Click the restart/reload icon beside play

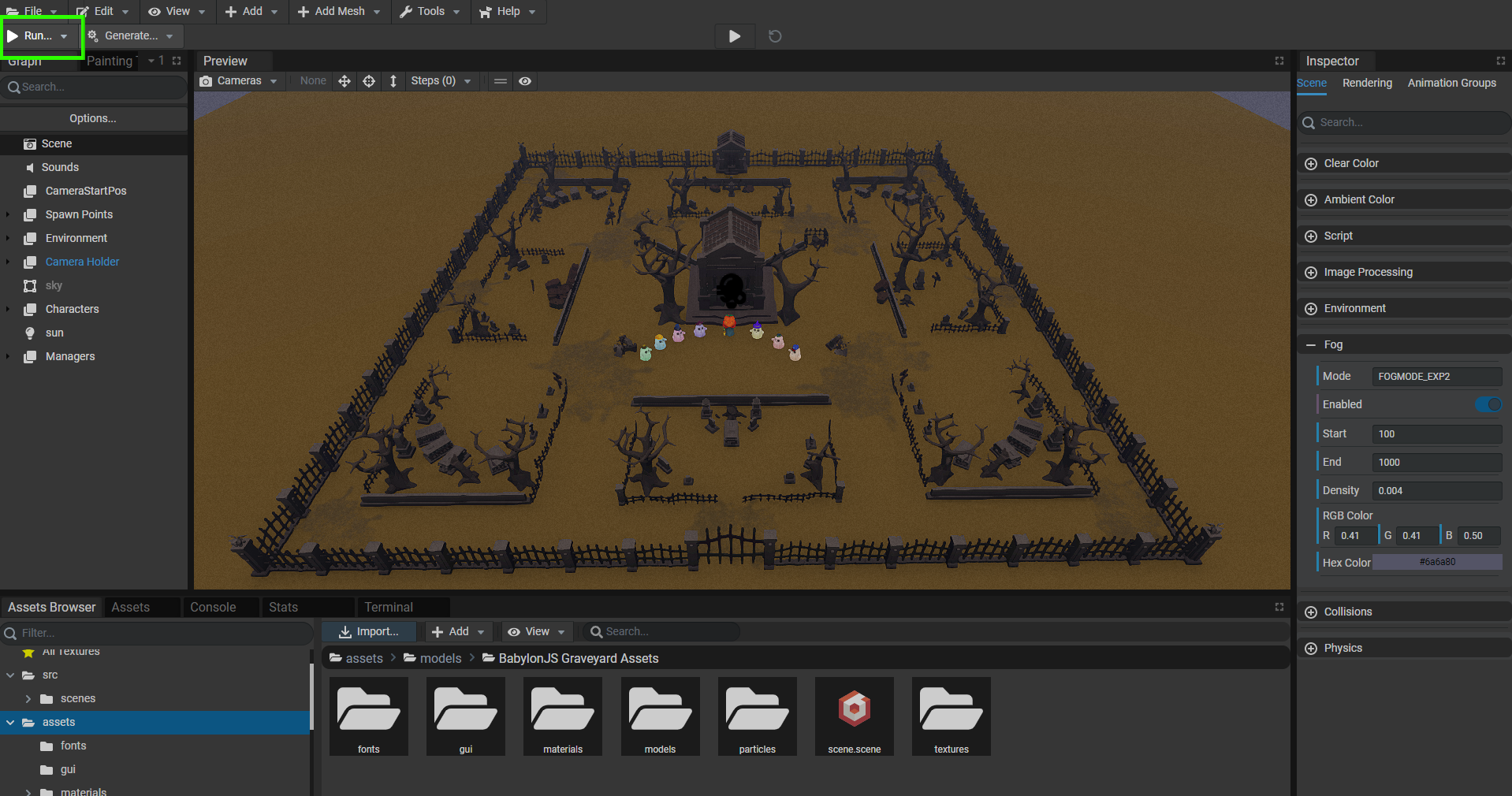point(775,36)
